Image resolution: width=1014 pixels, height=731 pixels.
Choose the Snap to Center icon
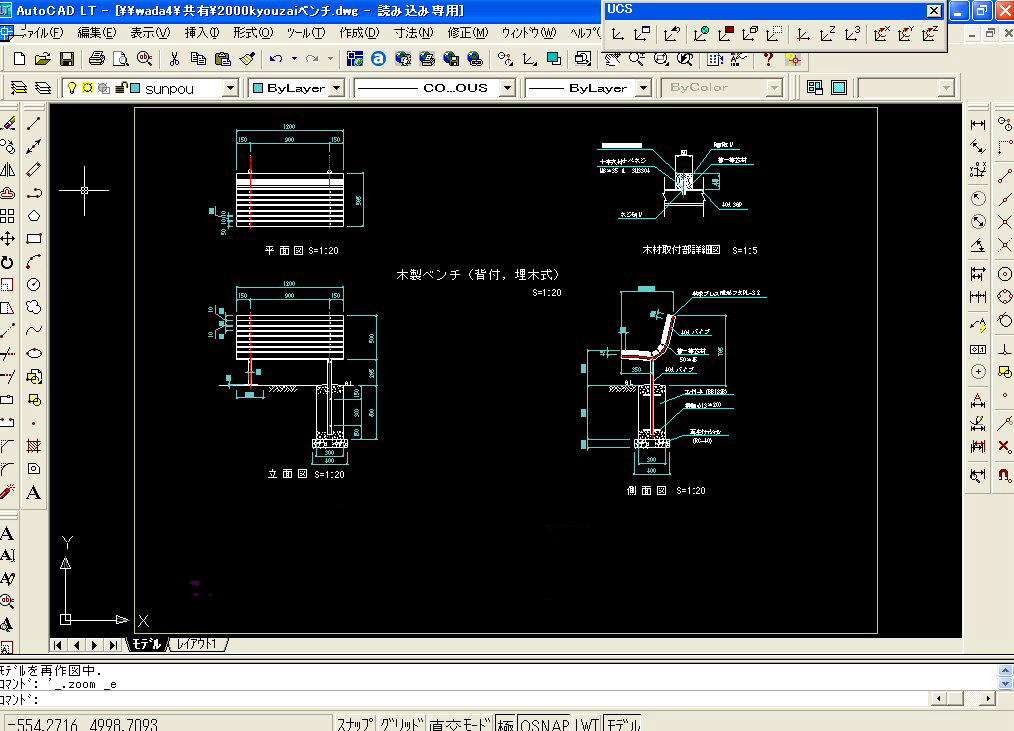tap(1004, 274)
